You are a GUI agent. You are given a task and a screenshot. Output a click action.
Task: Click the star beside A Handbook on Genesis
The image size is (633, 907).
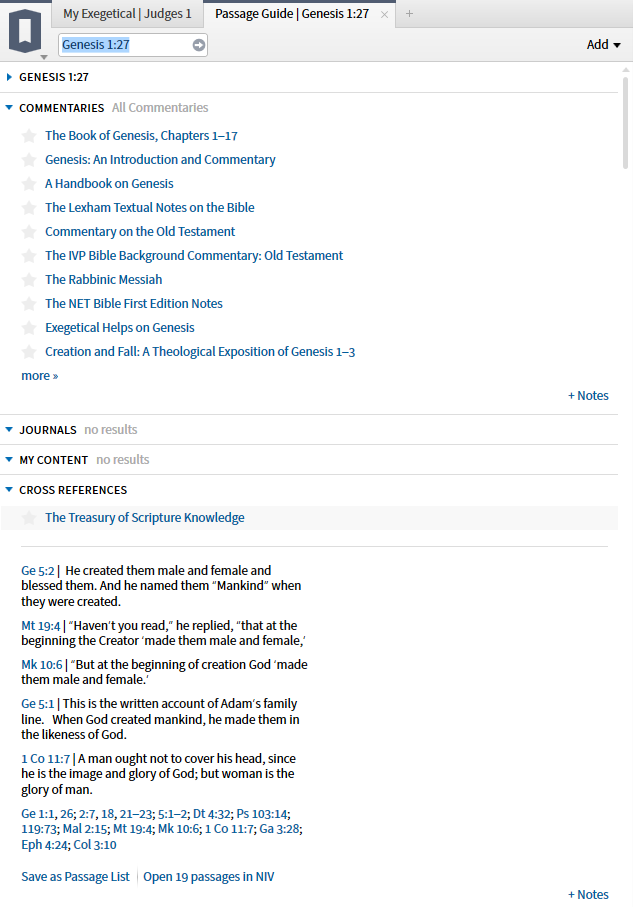28,183
